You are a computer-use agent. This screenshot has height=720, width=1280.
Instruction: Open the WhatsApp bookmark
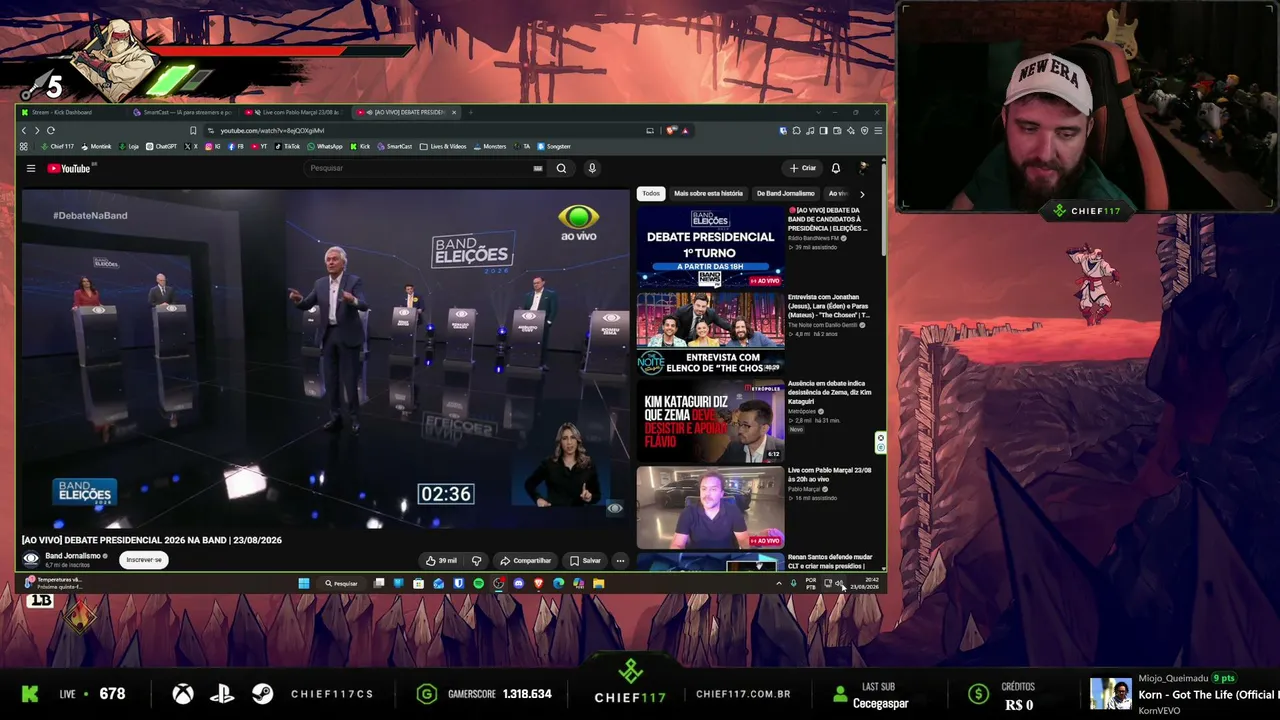[325, 146]
